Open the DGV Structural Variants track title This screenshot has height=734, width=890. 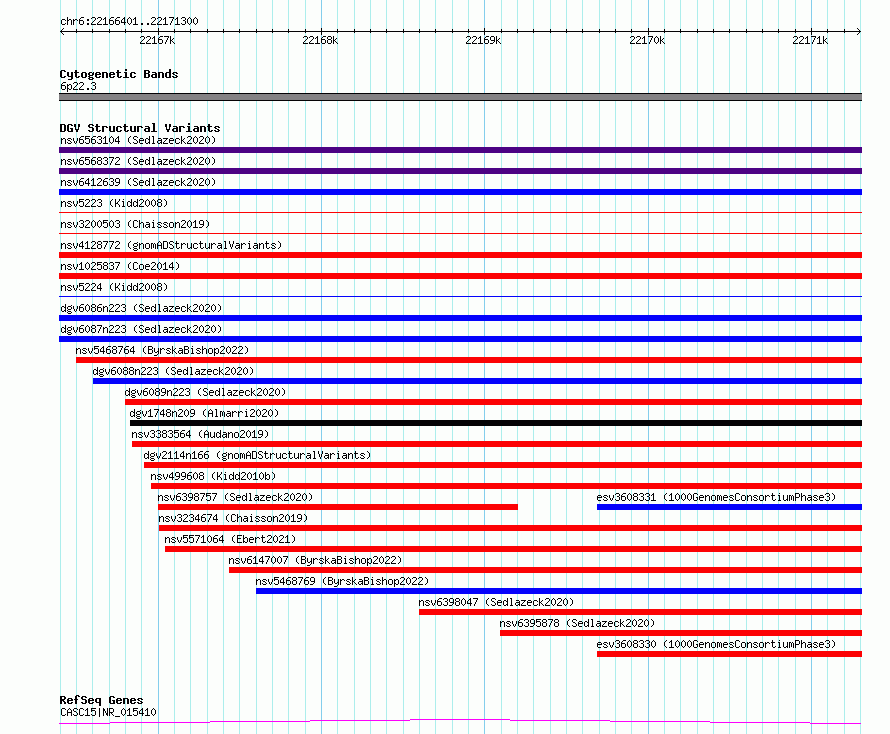pyautogui.click(x=140, y=128)
